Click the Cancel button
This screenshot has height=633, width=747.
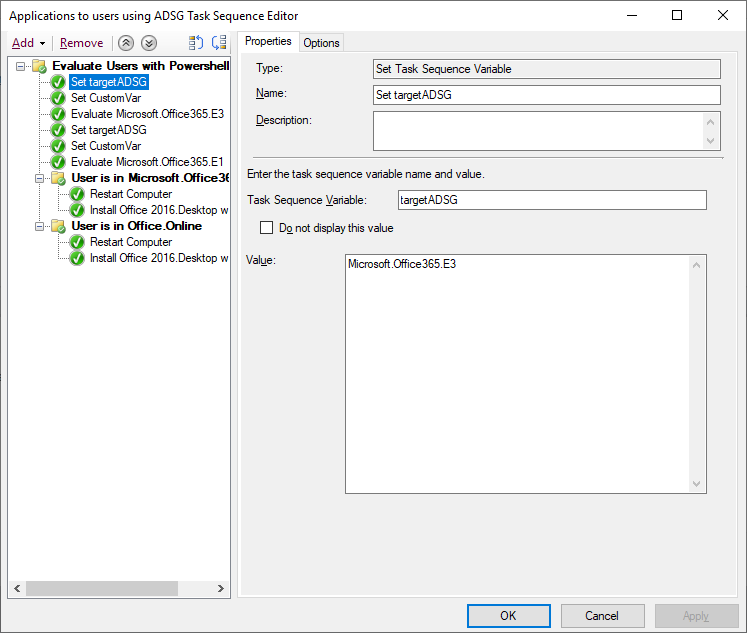click(602, 616)
